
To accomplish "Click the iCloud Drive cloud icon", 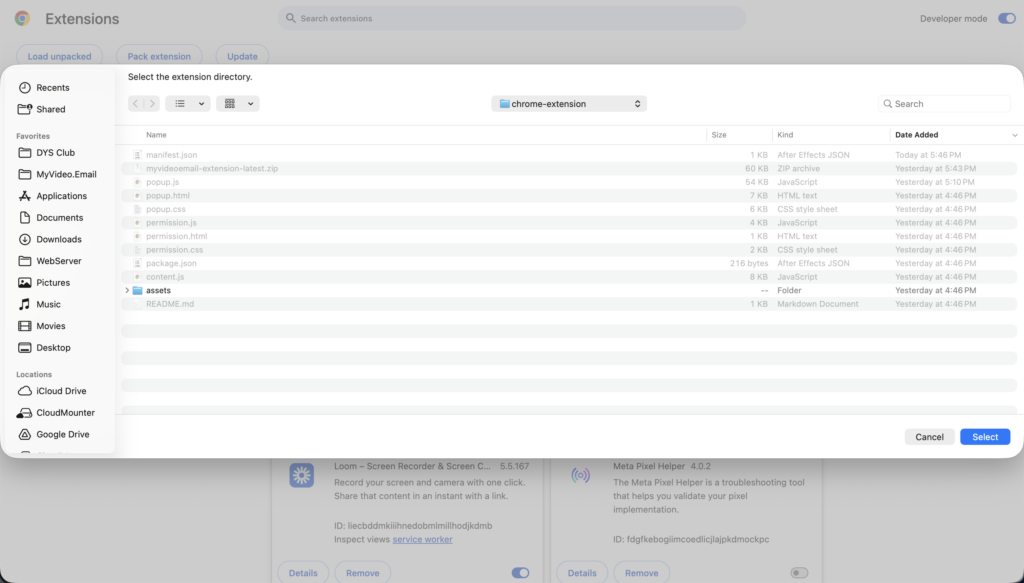I will pos(25,391).
